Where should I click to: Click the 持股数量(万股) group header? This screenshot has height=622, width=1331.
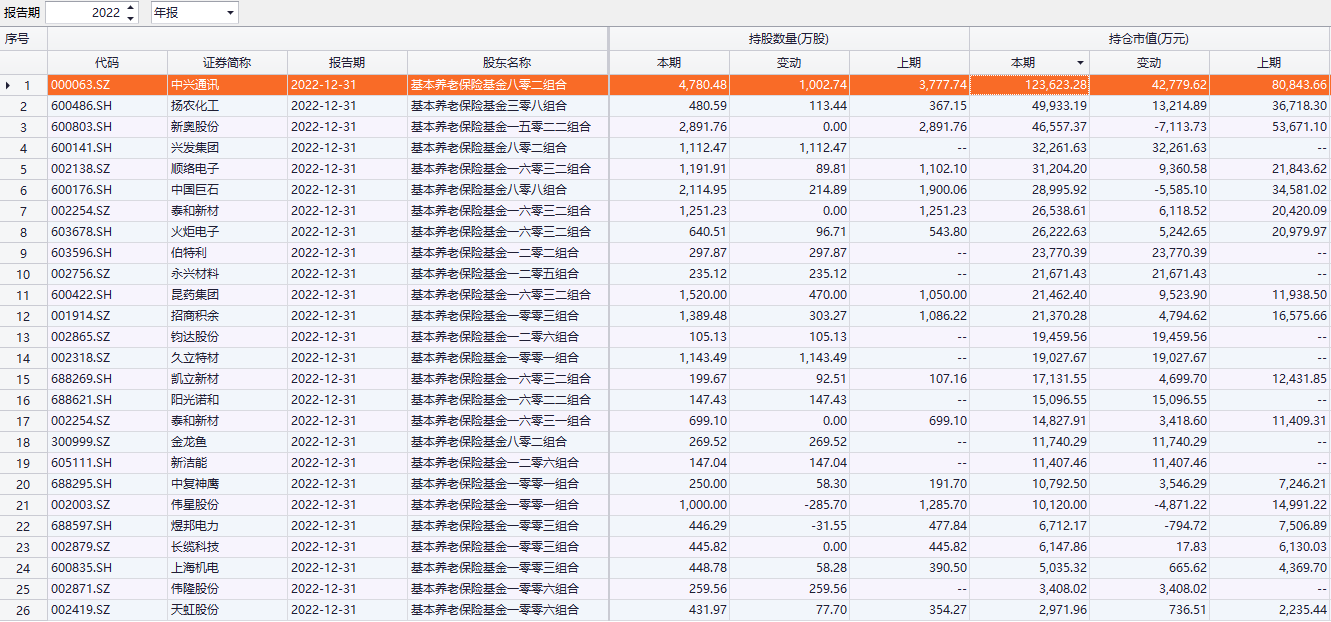pos(789,39)
